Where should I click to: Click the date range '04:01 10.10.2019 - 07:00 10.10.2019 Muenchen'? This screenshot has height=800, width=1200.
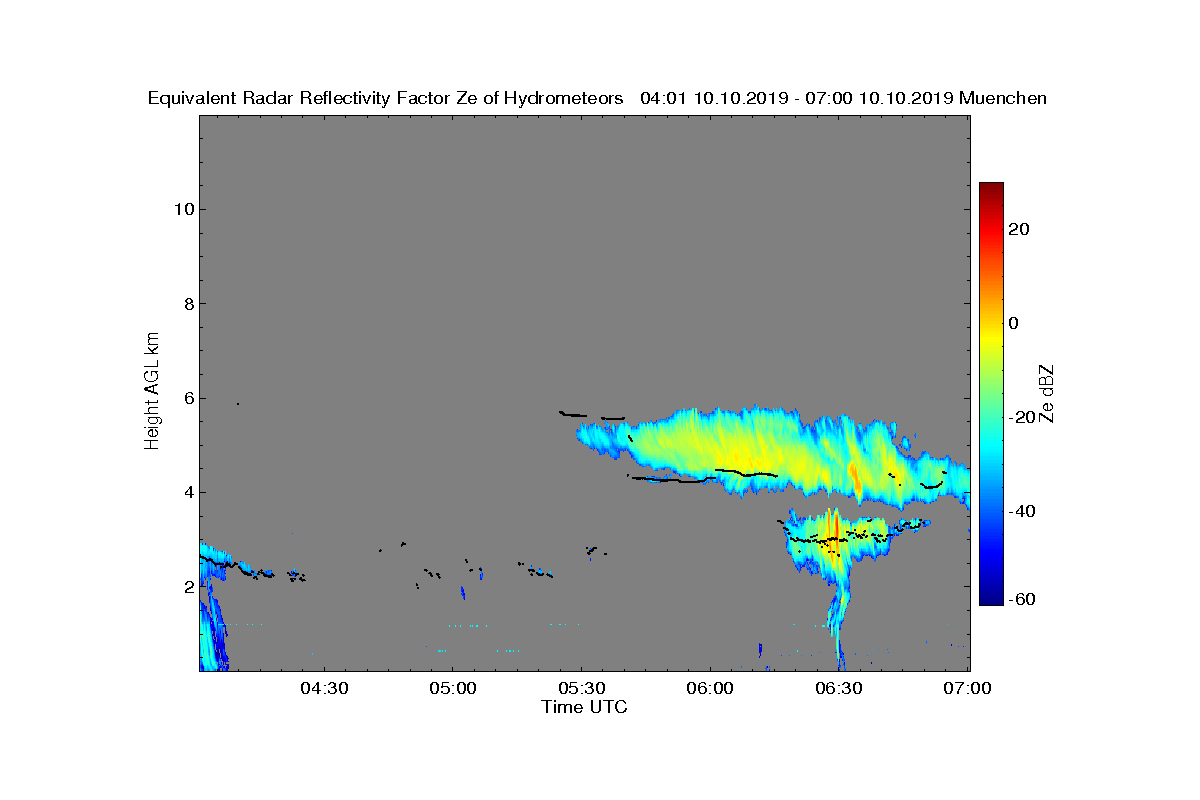coord(843,98)
